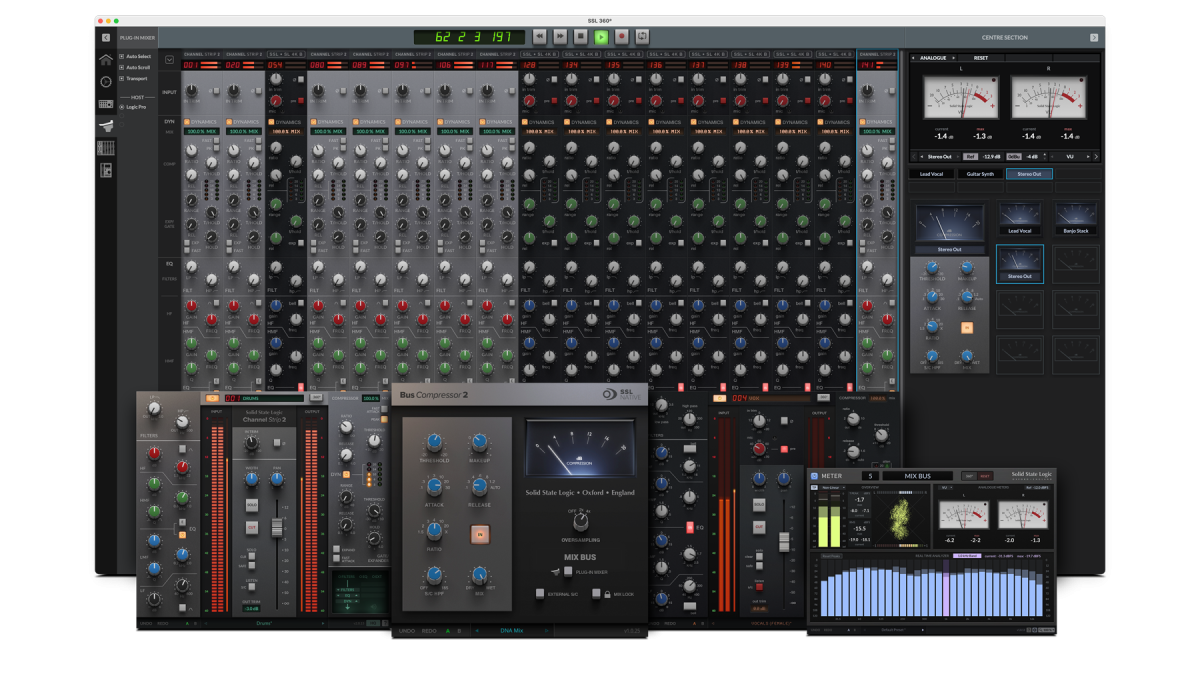
Task: Open the Stereo Out source selector
Action: (939, 156)
